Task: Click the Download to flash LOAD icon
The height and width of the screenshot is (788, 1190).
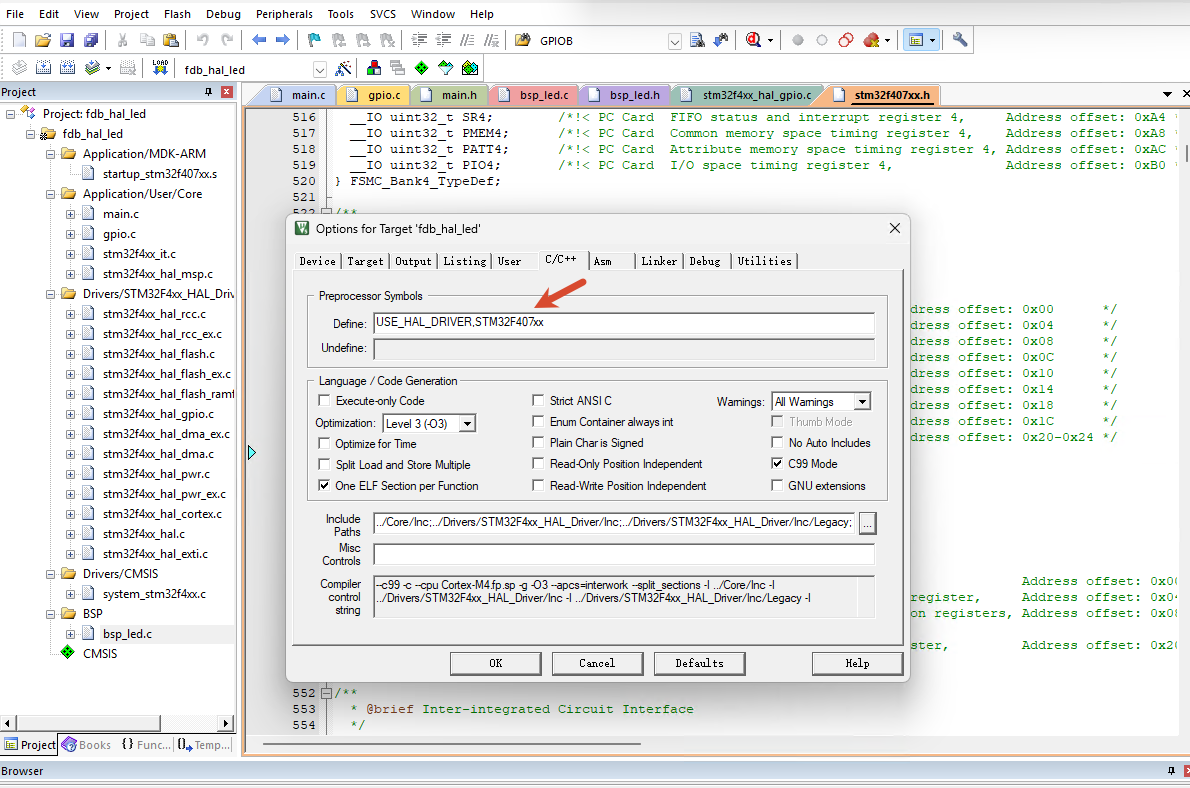Action: pos(159,68)
